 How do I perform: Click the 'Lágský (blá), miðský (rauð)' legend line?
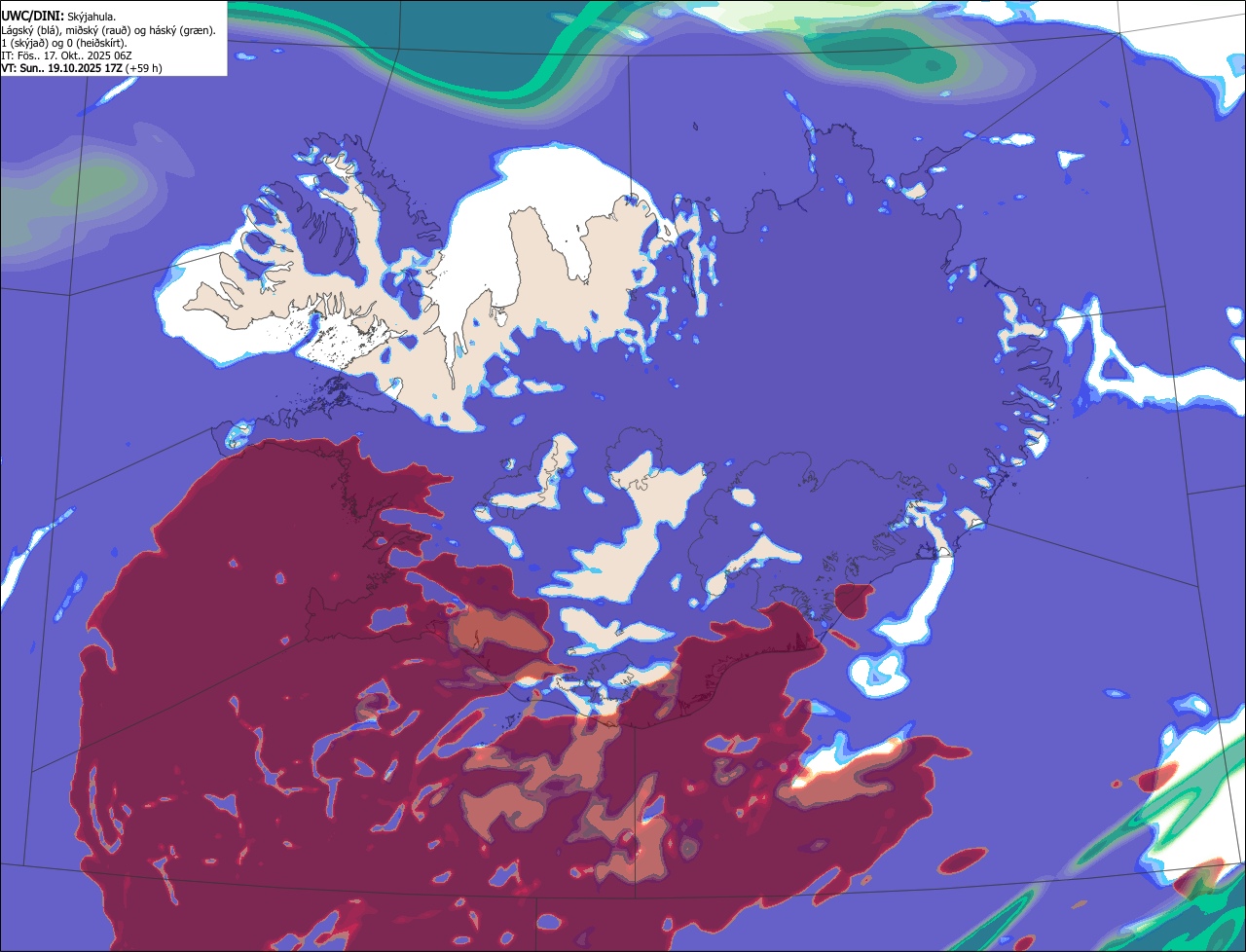[109, 30]
